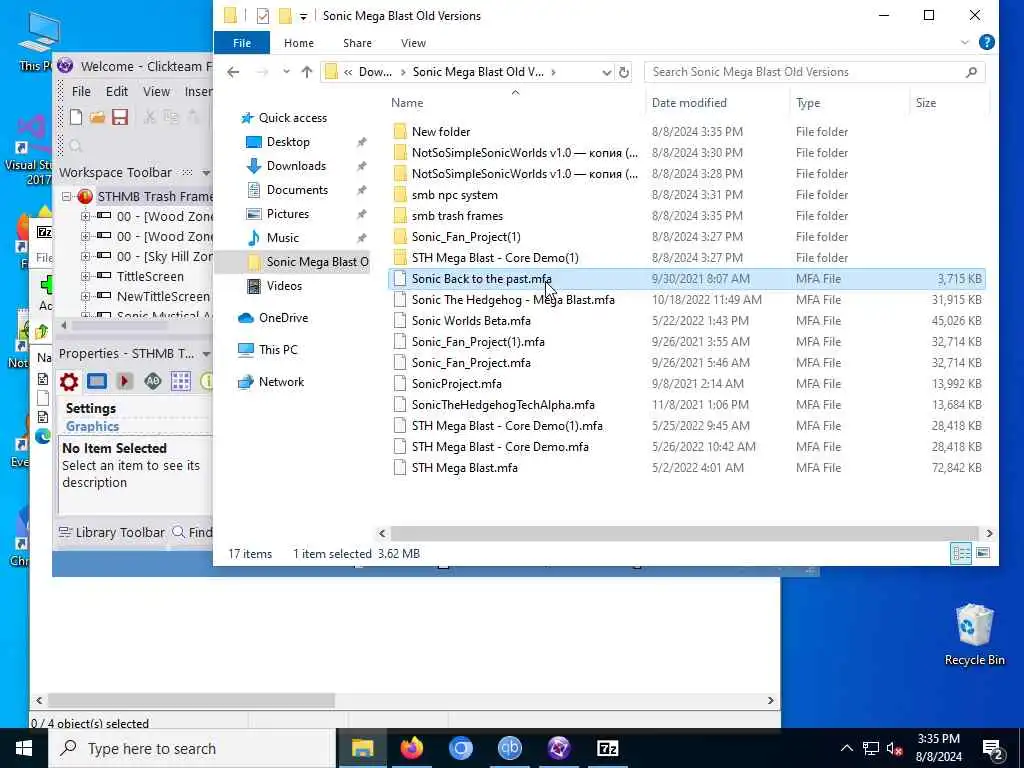Image resolution: width=1024 pixels, height=768 pixels.
Task: Open the Edit menu in Clickteam Fusion
Action: coord(117,91)
